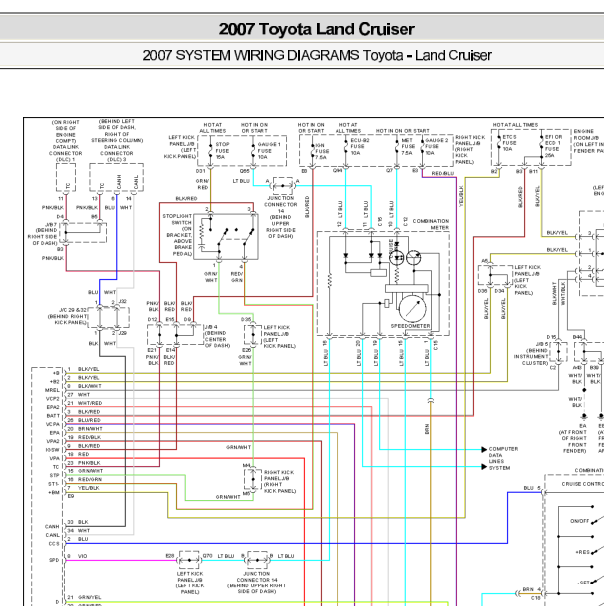
Task: Select the +B pin label
Action: (x=56, y=373)
